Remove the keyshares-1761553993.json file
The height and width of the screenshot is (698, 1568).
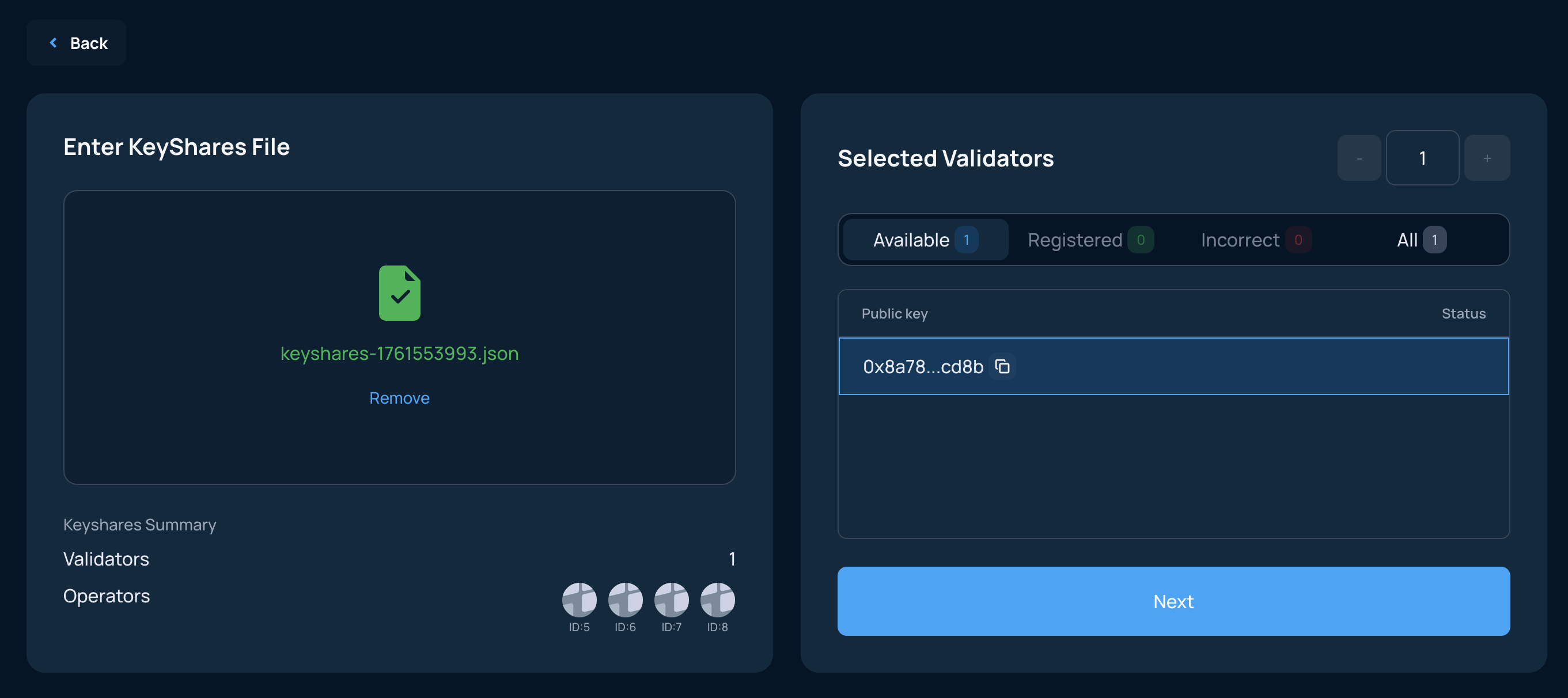tap(399, 397)
